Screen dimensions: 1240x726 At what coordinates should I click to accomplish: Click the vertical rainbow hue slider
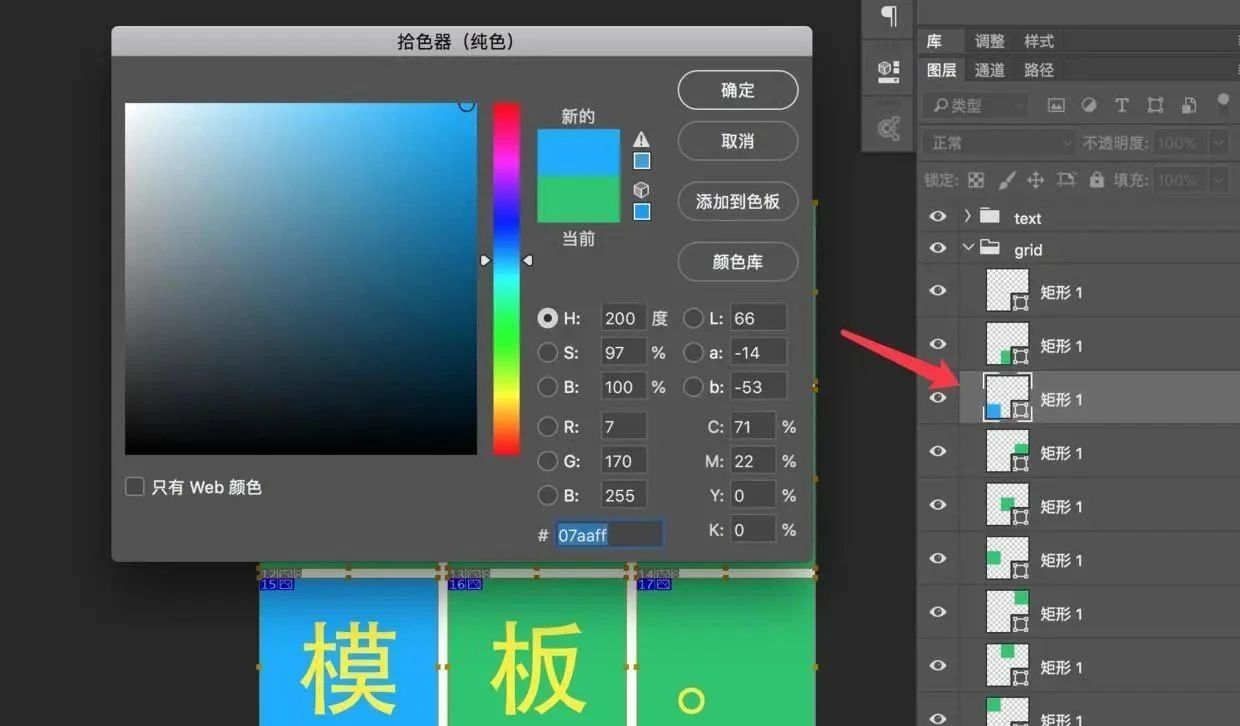coord(506,278)
